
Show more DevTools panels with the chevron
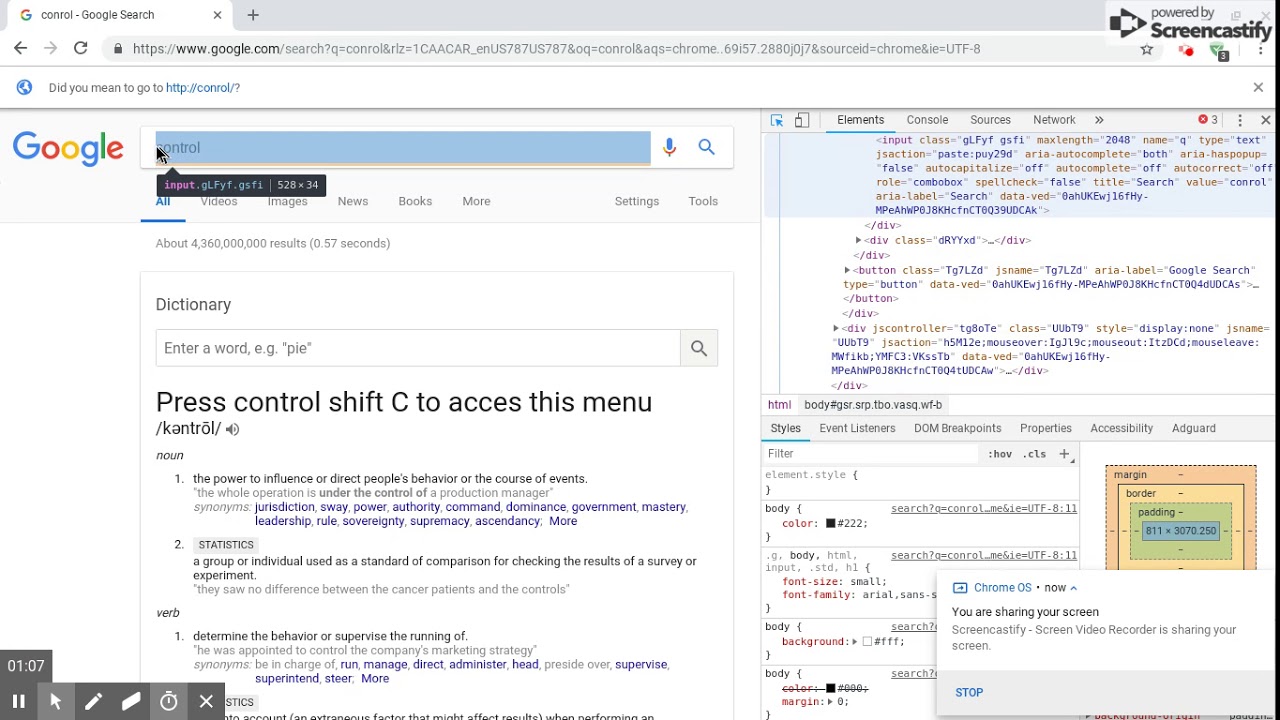[1099, 120]
